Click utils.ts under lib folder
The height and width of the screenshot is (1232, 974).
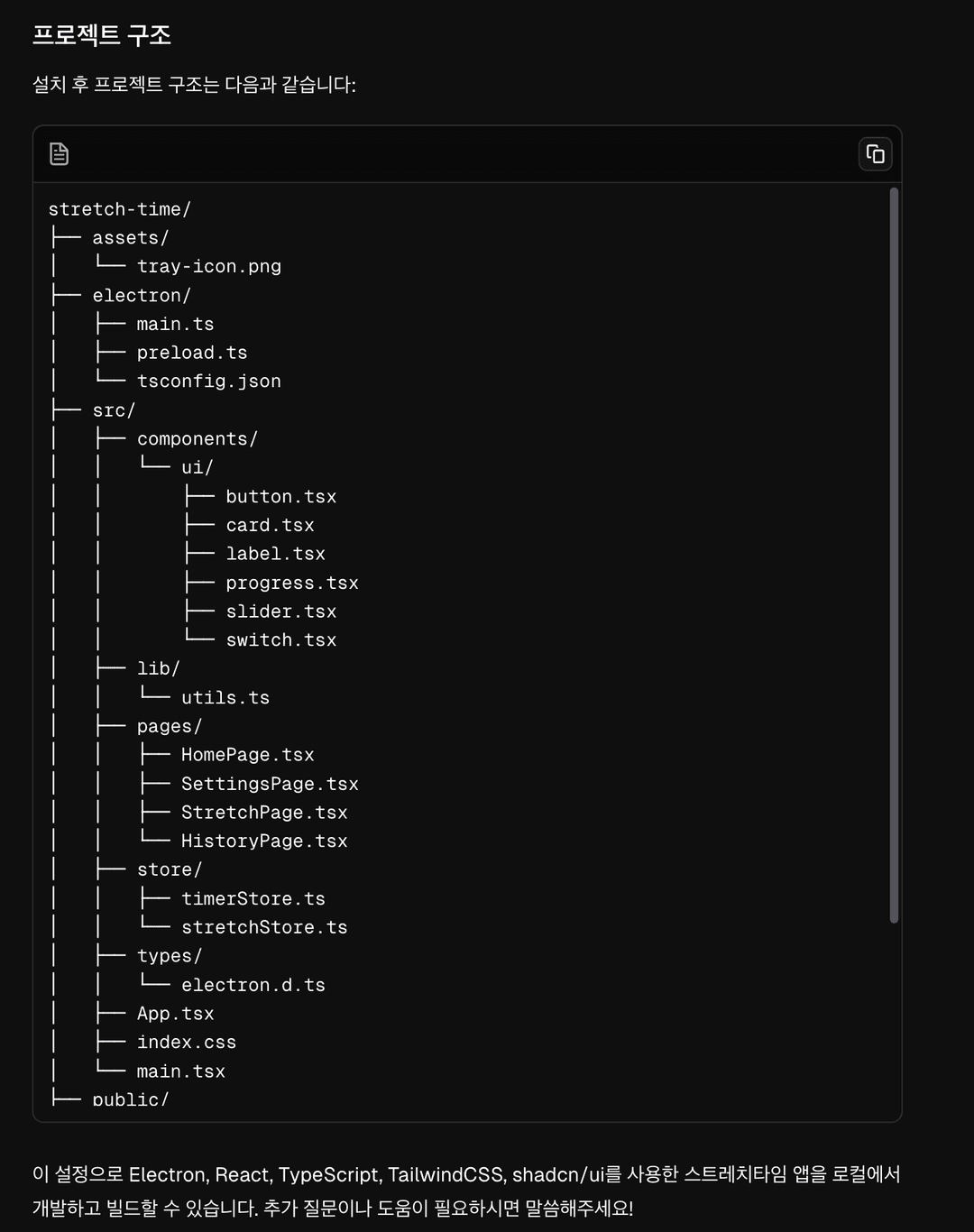[x=225, y=698]
